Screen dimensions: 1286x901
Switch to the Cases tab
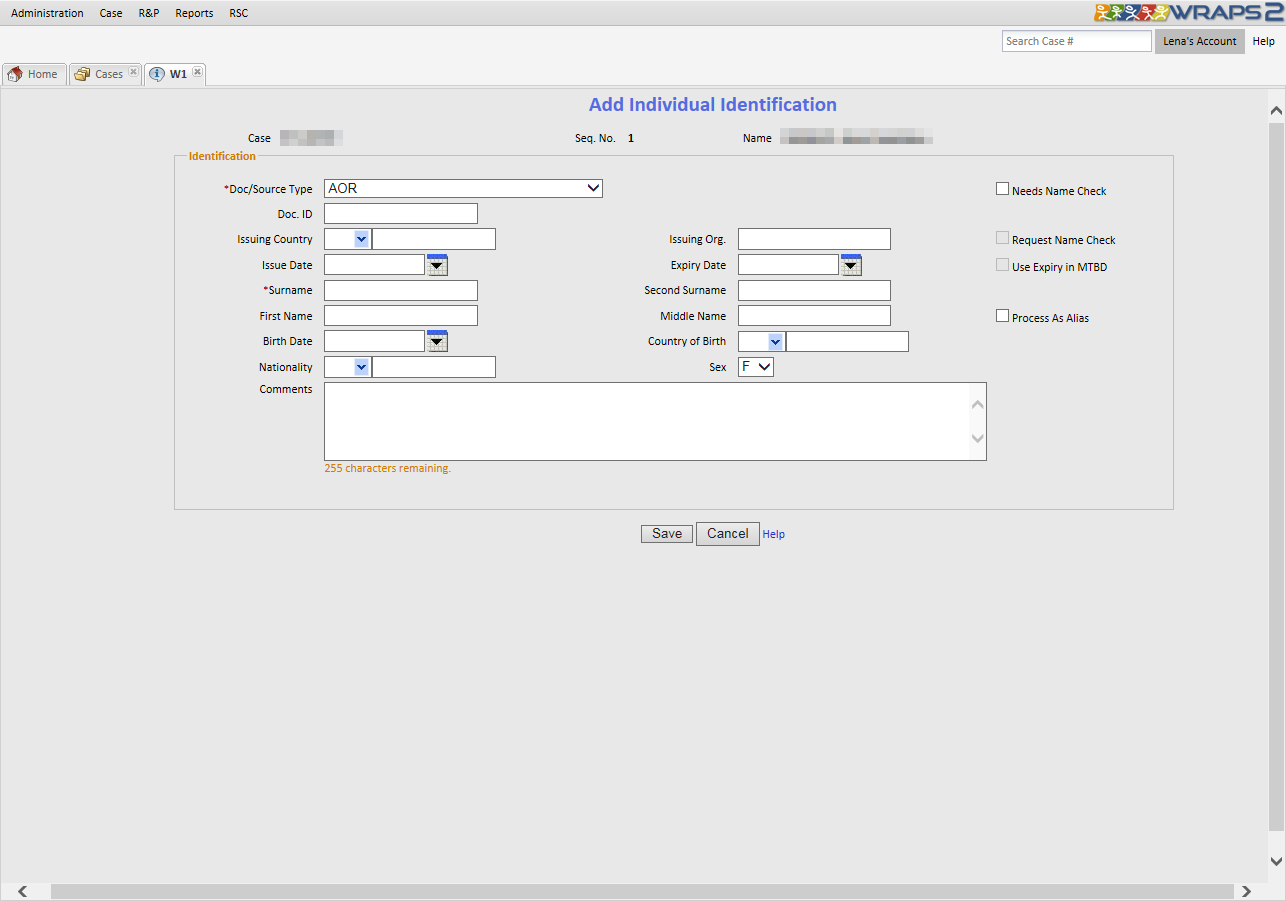pyautogui.click(x=105, y=74)
